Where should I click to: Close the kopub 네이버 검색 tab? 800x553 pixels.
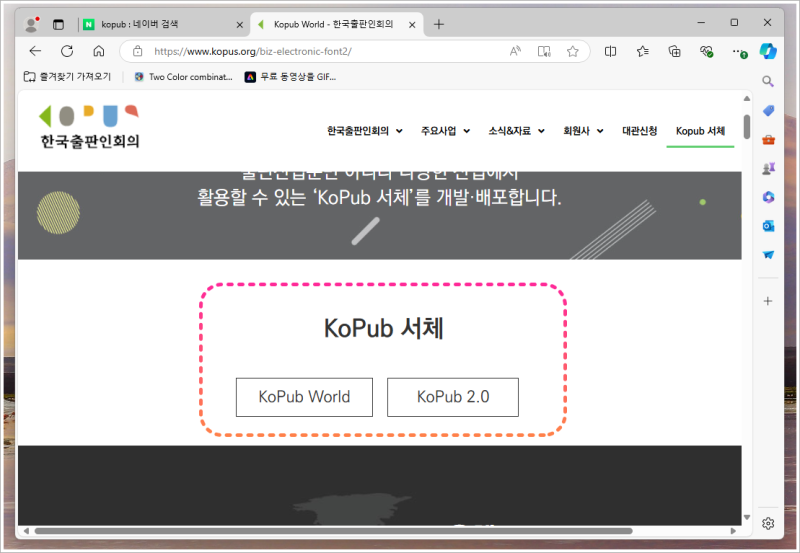pyautogui.click(x=240, y=24)
